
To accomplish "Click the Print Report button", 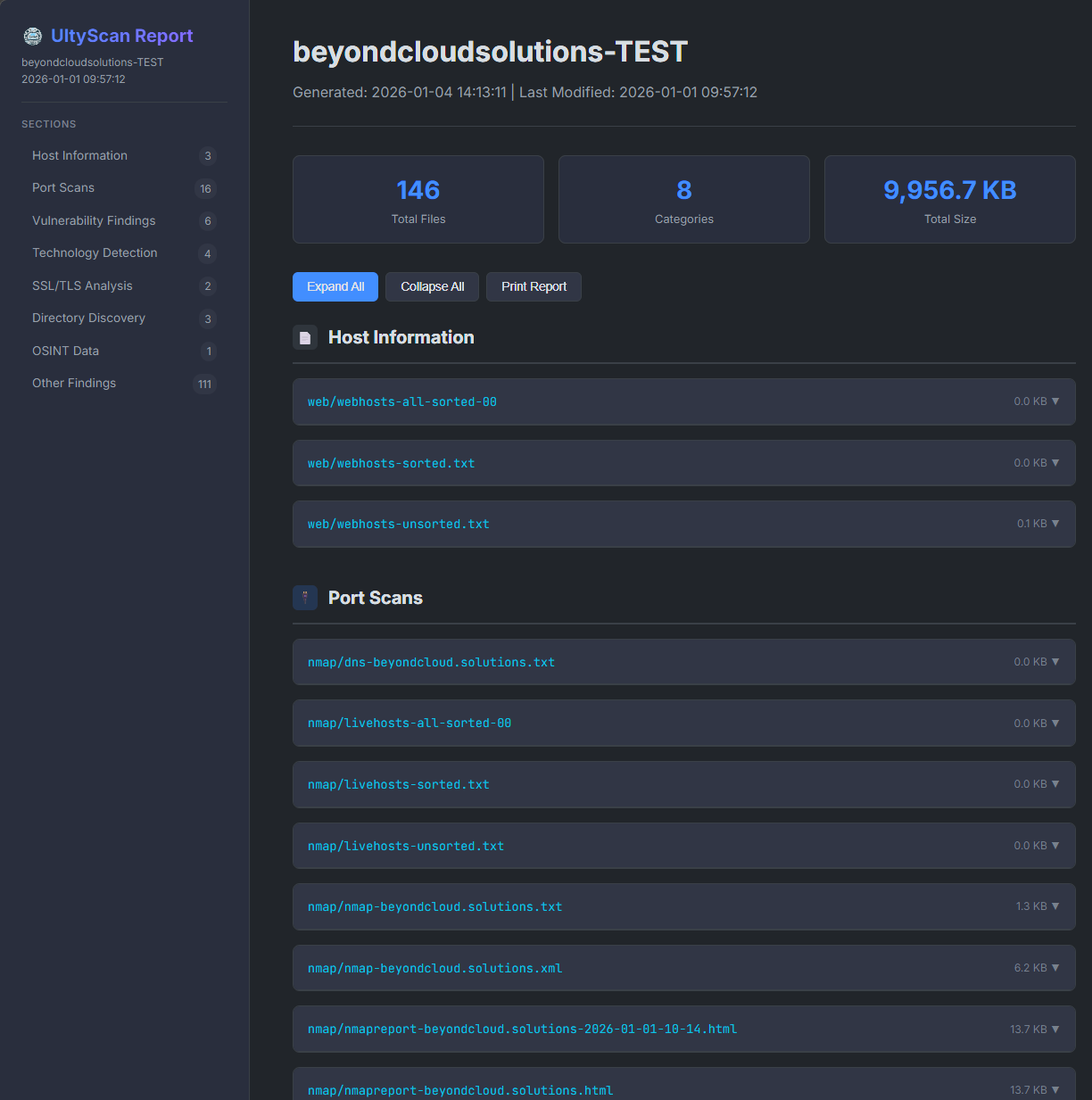I will tap(534, 286).
